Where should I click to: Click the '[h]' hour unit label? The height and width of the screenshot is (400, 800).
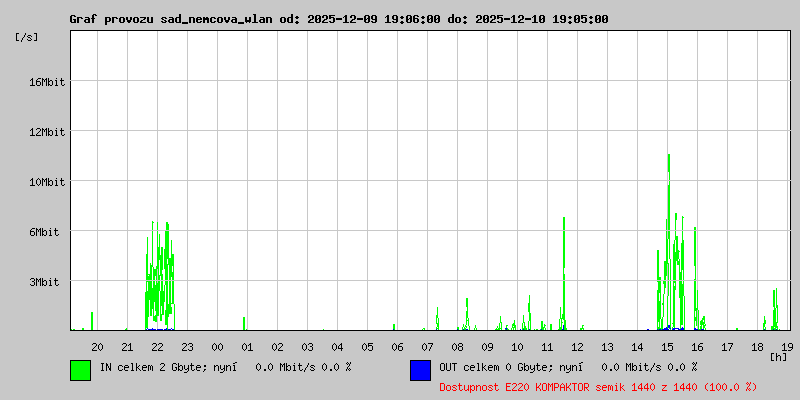[x=779, y=357]
